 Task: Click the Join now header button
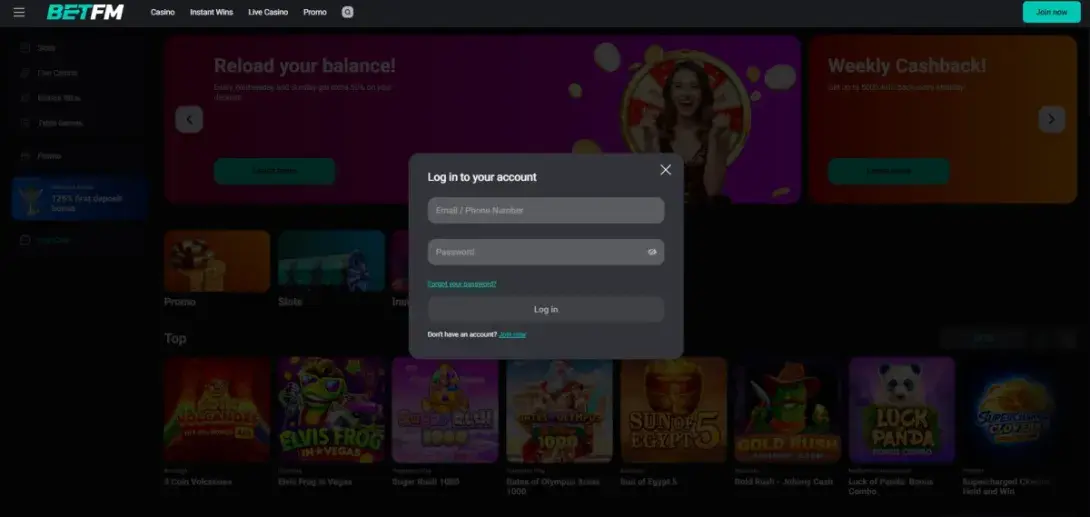pyautogui.click(x=1051, y=12)
